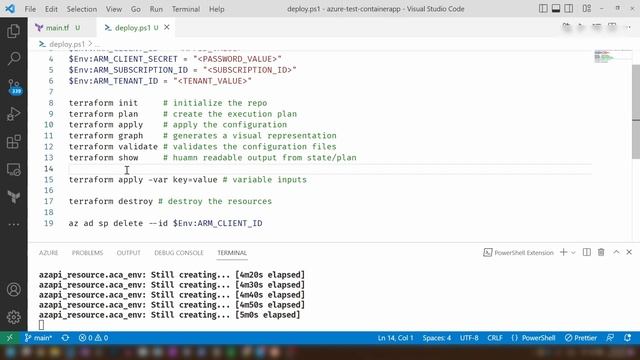640x360 pixels.
Task: Open the Remote Explorer view
Action: [13, 169]
